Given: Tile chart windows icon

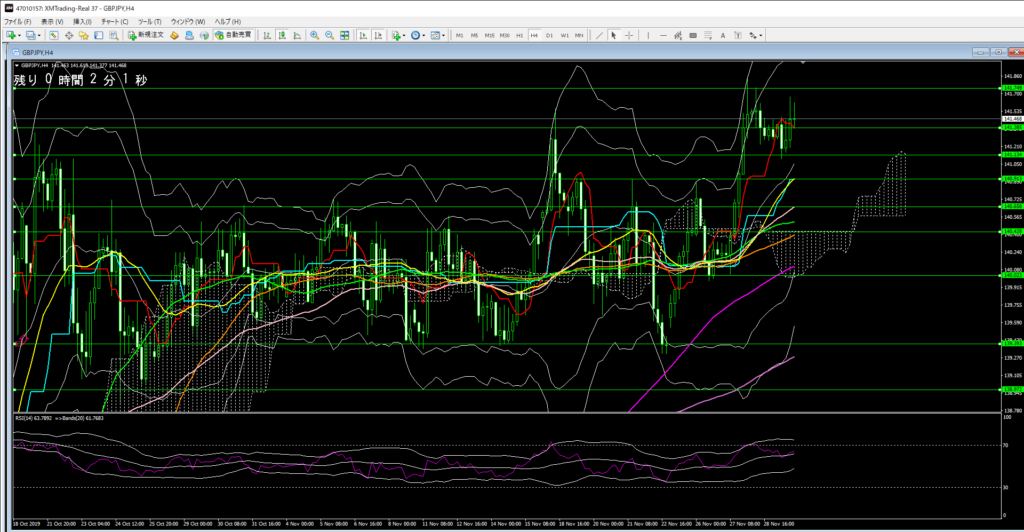Looking at the screenshot, I should pyautogui.click(x=345, y=35).
